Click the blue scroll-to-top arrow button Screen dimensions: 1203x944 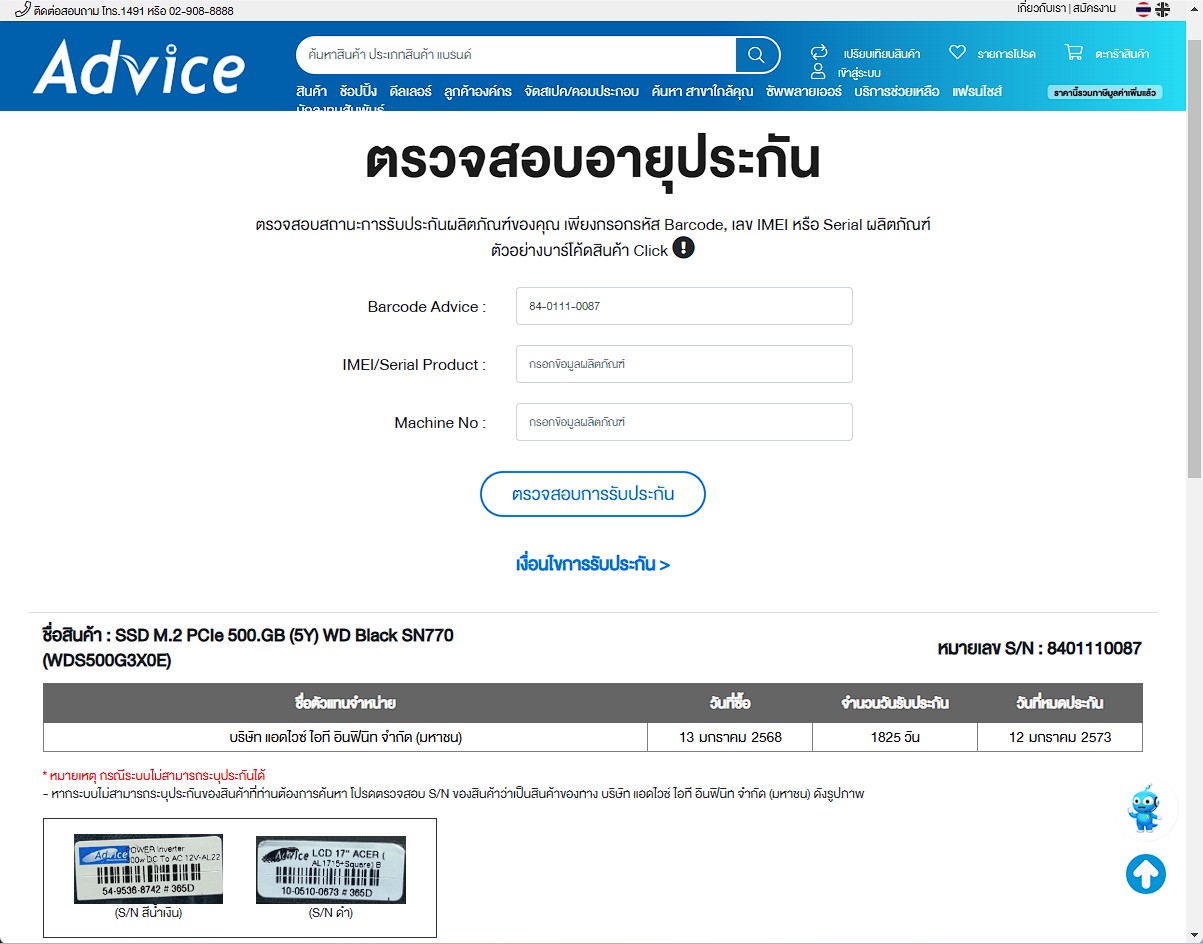[1146, 874]
